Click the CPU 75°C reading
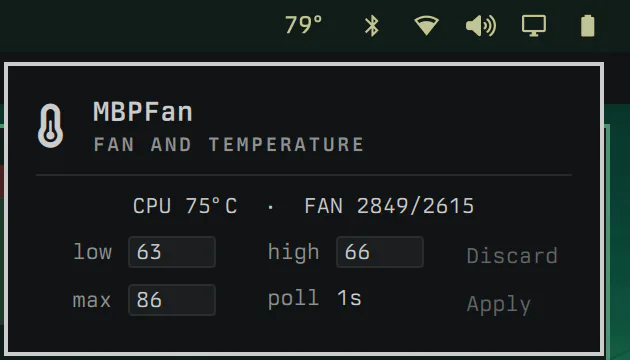The width and height of the screenshot is (630, 360). tap(185, 206)
